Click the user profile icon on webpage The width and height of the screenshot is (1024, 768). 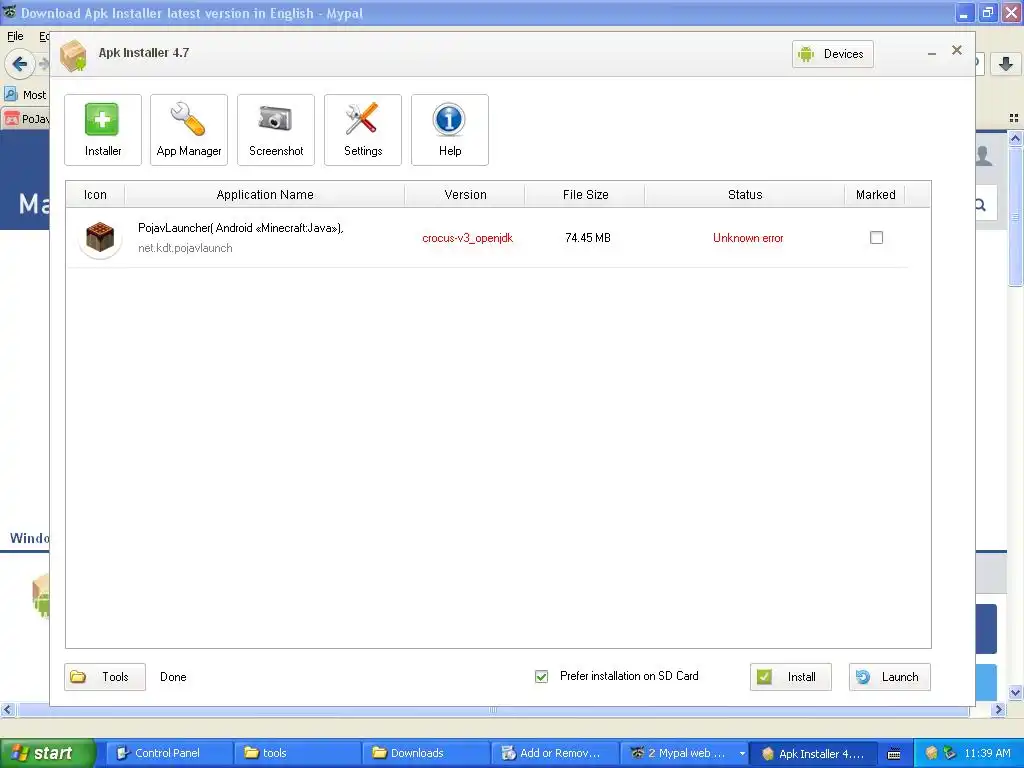coord(984,155)
